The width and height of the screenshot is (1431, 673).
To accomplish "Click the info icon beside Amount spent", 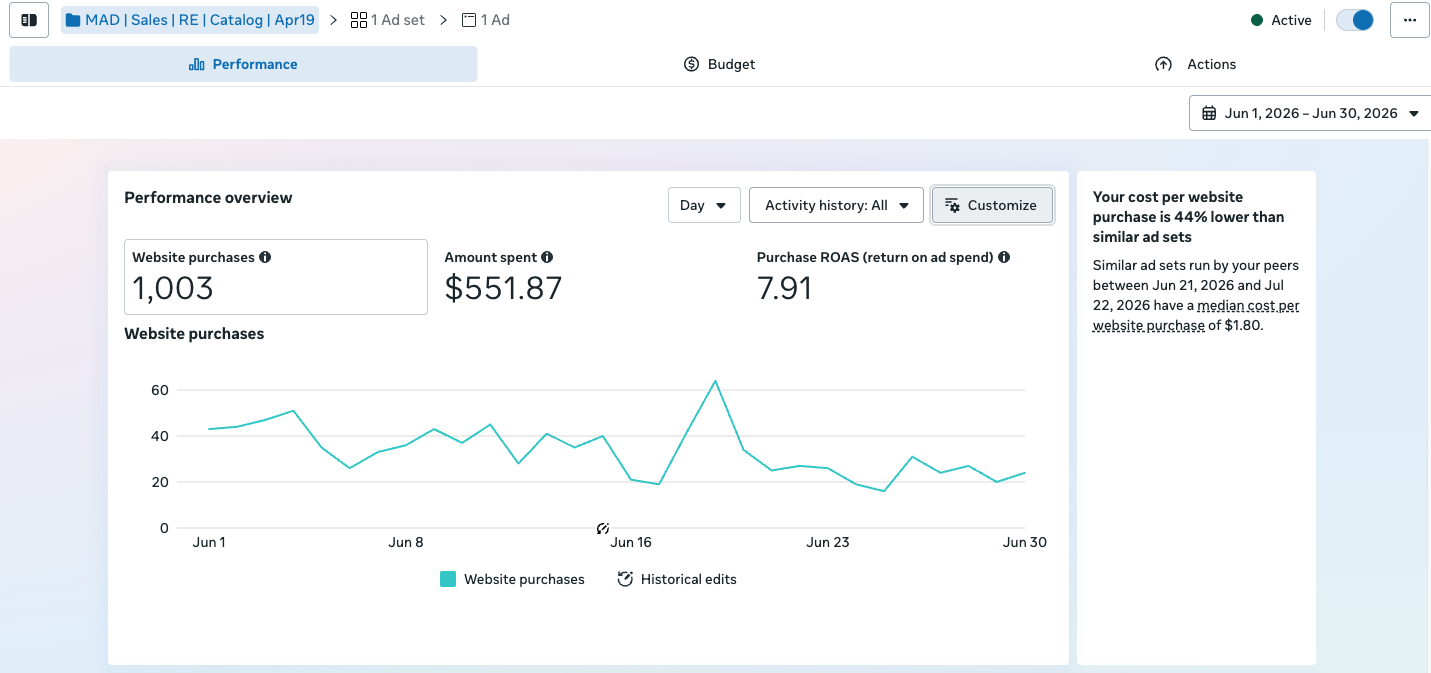I will point(547,257).
